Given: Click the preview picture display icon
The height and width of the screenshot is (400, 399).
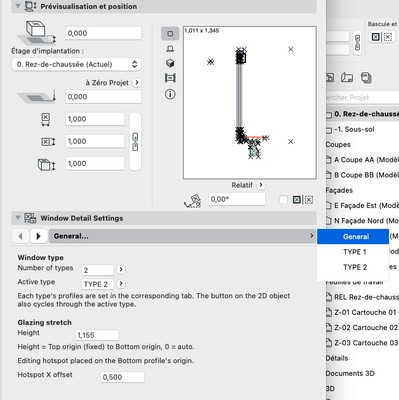Looking at the screenshot, I should (170, 78).
